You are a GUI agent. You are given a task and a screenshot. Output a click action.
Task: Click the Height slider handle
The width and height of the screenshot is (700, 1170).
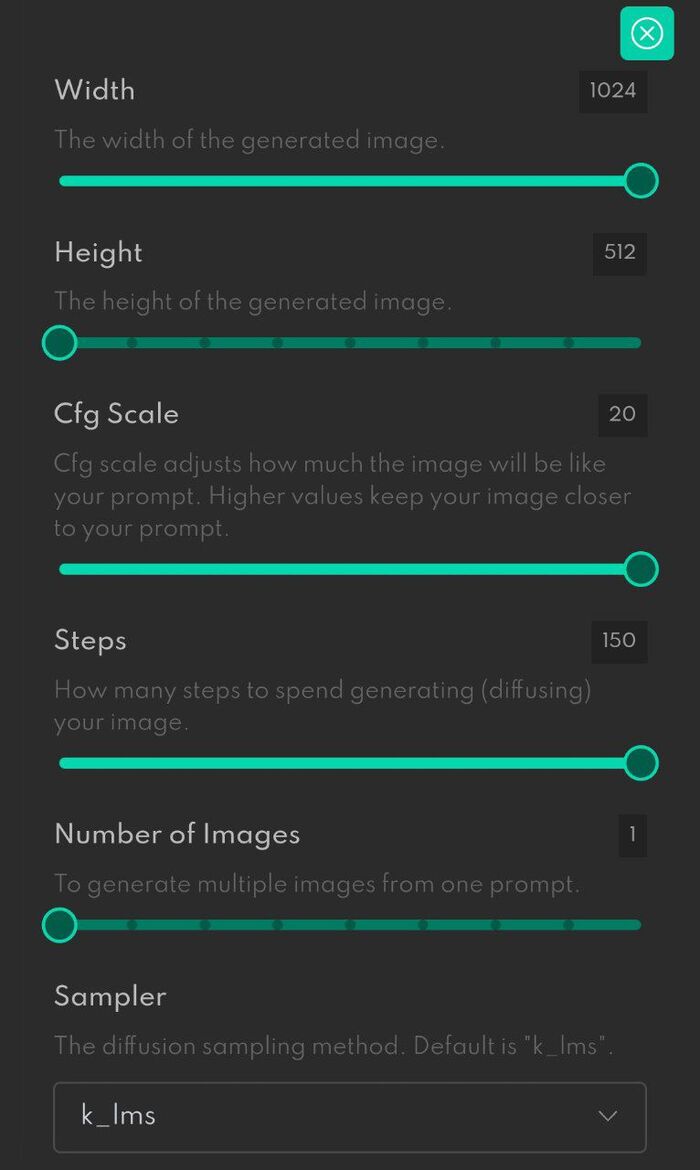click(x=60, y=343)
